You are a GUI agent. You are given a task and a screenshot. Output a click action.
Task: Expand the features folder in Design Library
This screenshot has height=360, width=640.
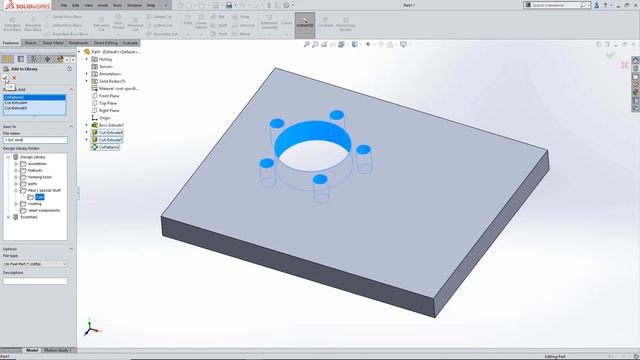pyautogui.click(x=16, y=170)
